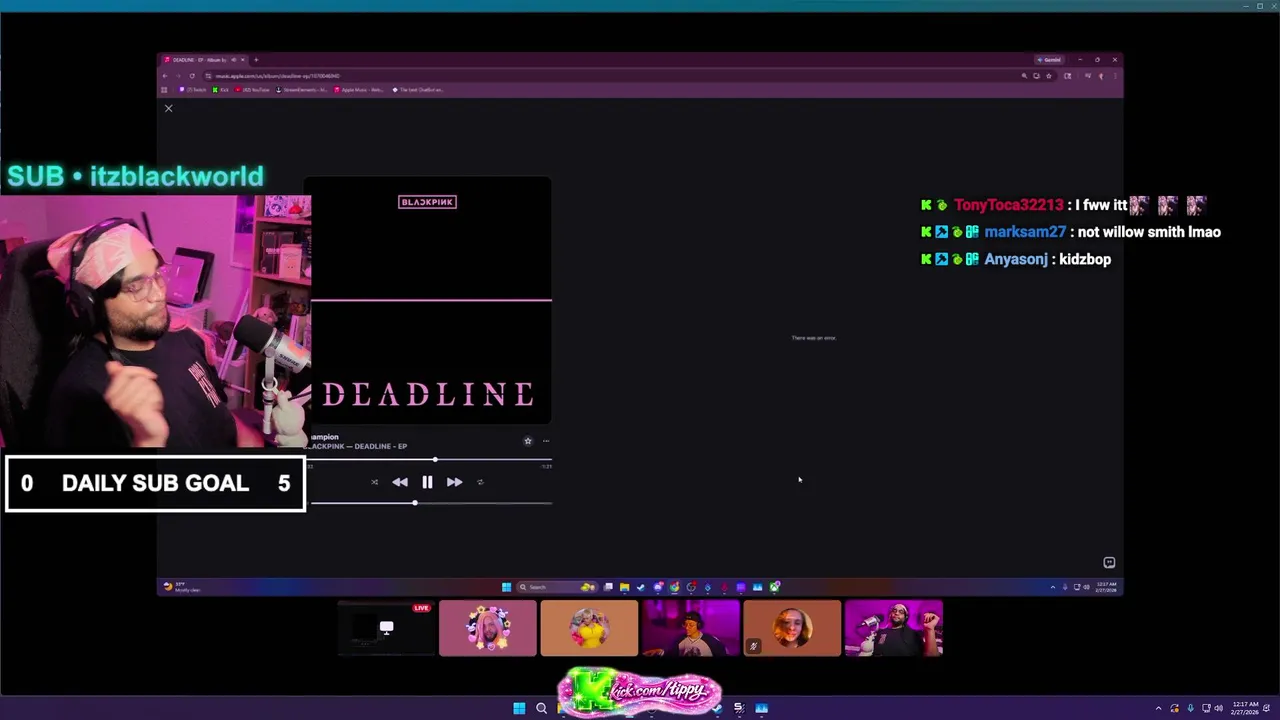Click the There was an error message

pyautogui.click(x=814, y=338)
